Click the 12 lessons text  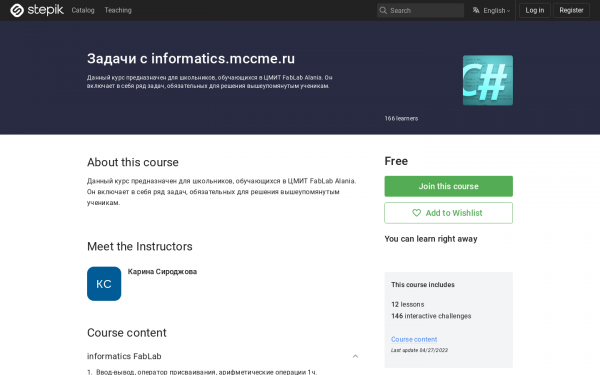(408, 305)
